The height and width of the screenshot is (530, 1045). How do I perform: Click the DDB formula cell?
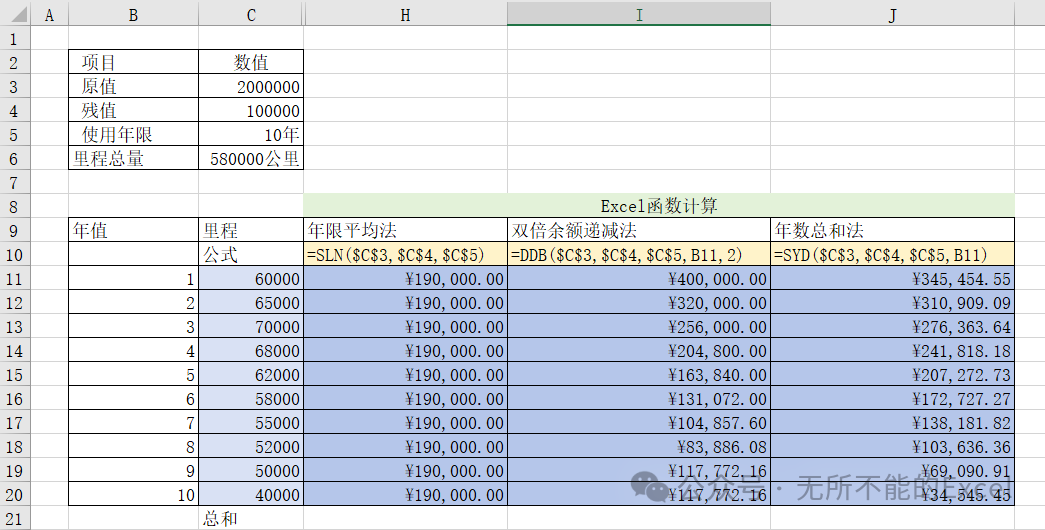point(639,254)
